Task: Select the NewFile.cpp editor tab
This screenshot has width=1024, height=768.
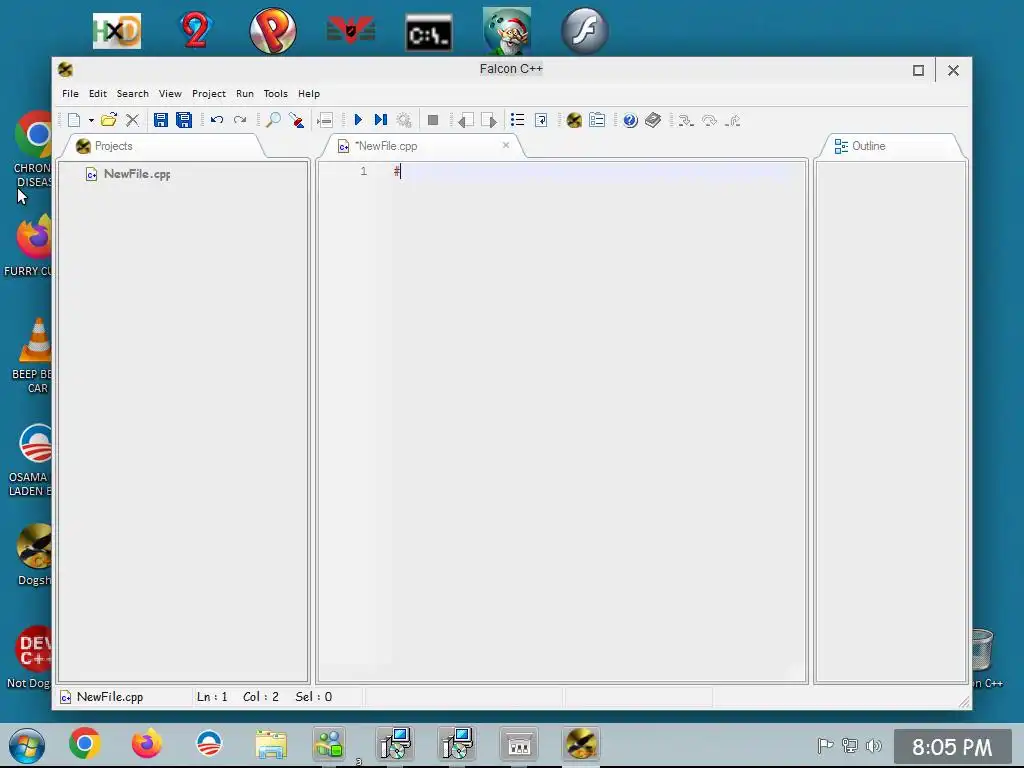Action: [419, 146]
